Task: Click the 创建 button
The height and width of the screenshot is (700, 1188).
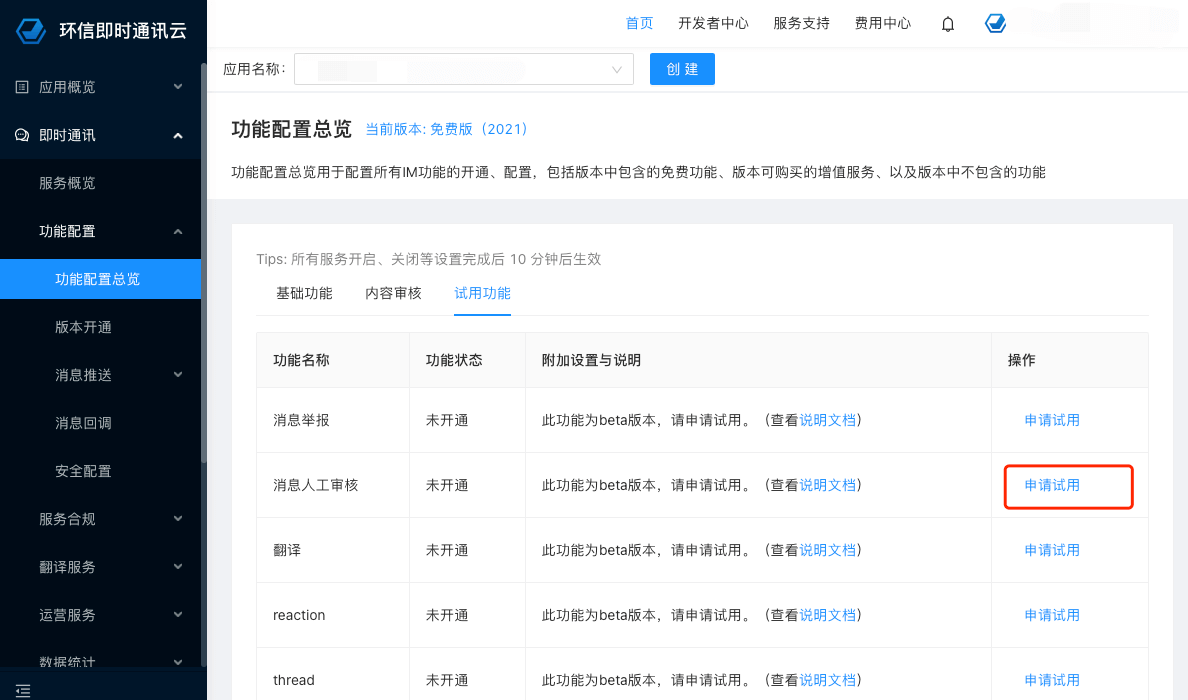Action: (x=682, y=69)
